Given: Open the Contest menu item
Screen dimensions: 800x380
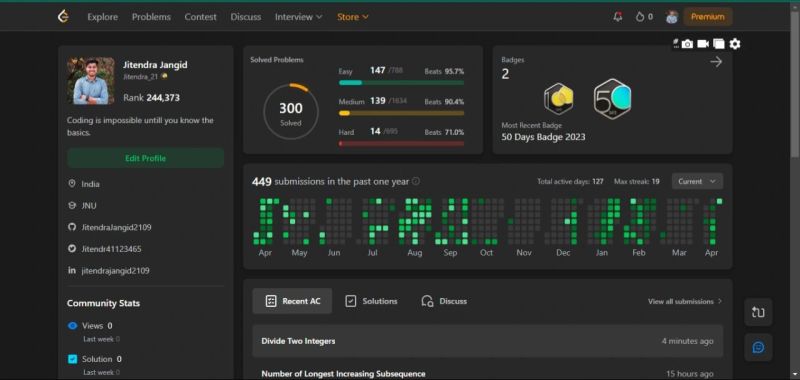Looking at the screenshot, I should pos(201,17).
